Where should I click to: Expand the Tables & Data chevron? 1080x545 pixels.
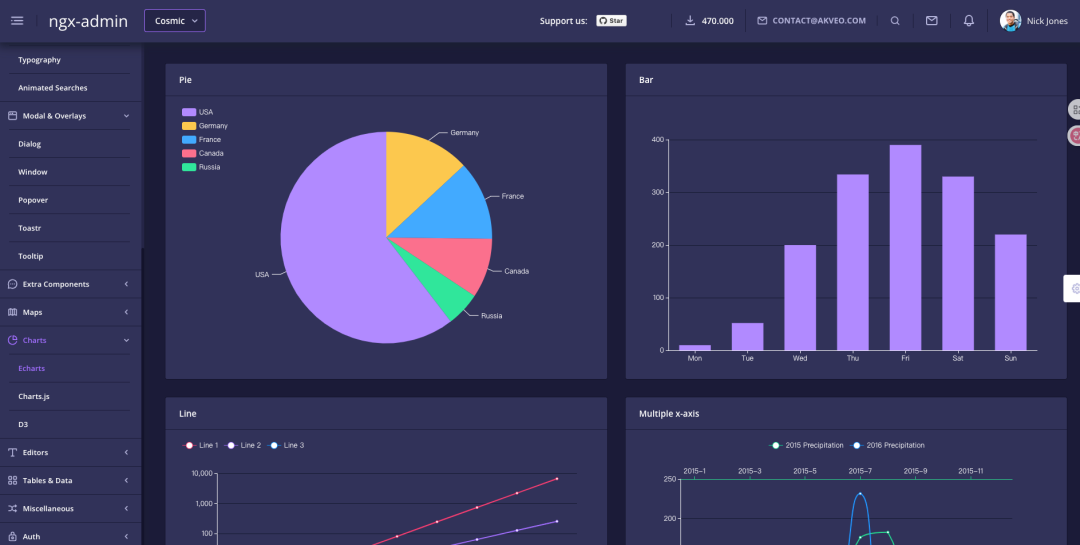(x=126, y=480)
